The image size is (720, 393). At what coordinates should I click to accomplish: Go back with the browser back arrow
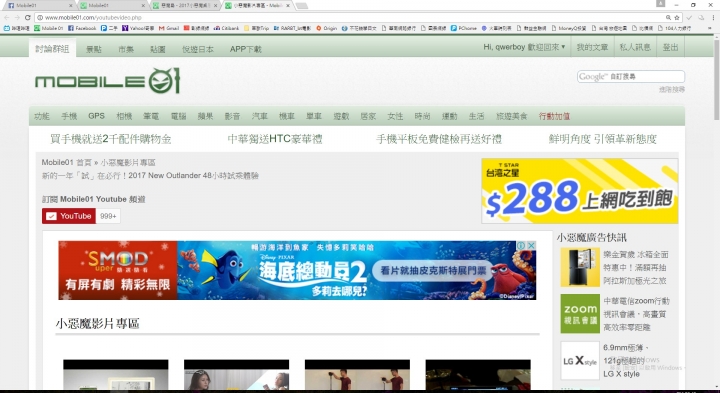coord(6,17)
